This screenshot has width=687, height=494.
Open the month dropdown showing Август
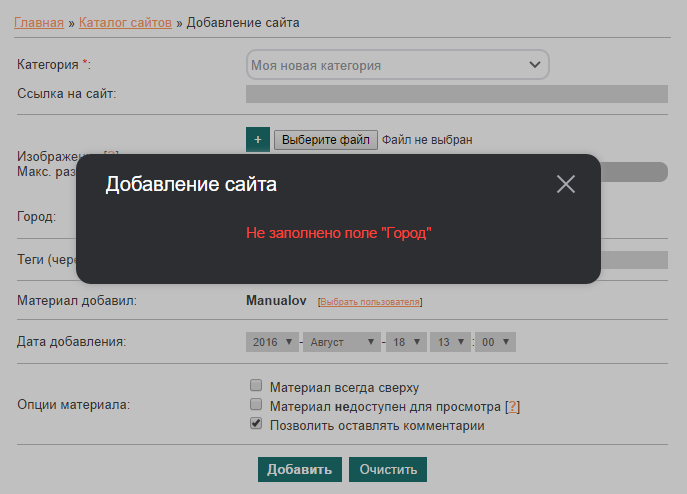(x=342, y=342)
